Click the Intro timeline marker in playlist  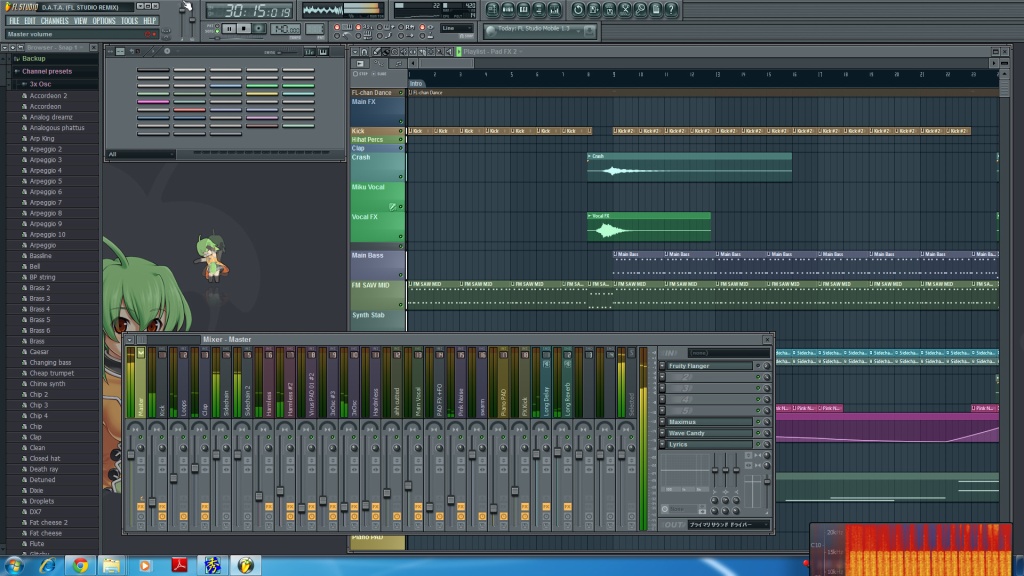click(416, 84)
